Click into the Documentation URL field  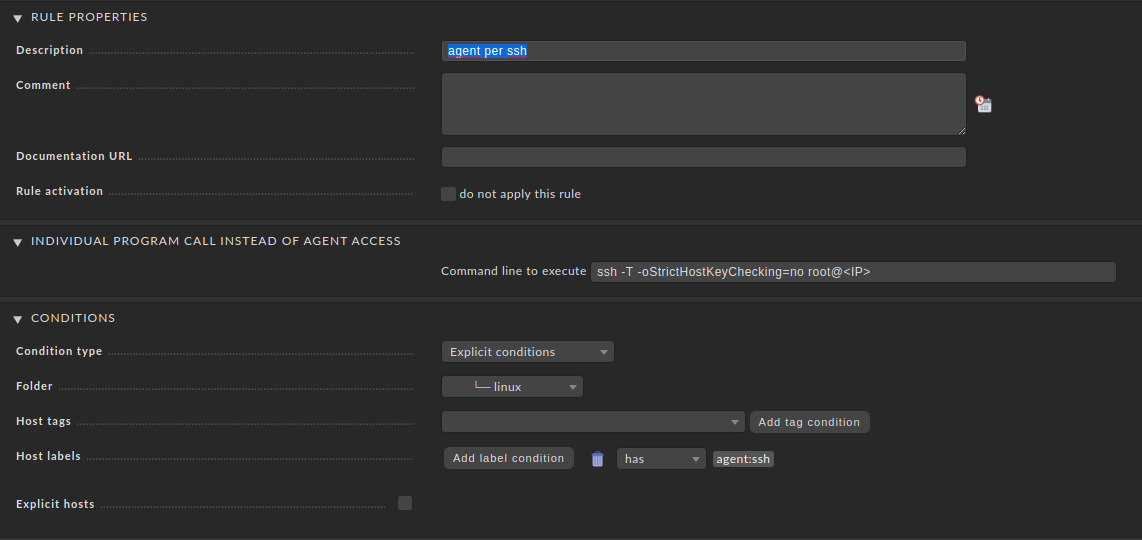703,157
